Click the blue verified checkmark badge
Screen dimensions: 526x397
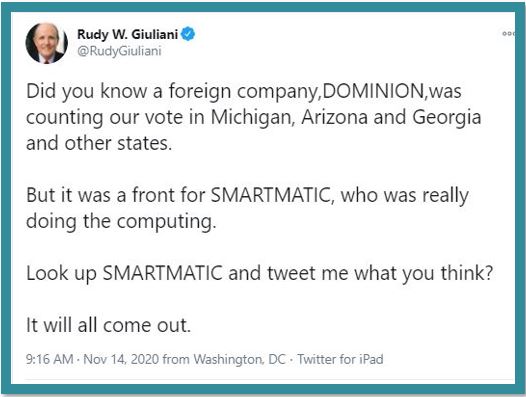pyautogui.click(x=188, y=34)
